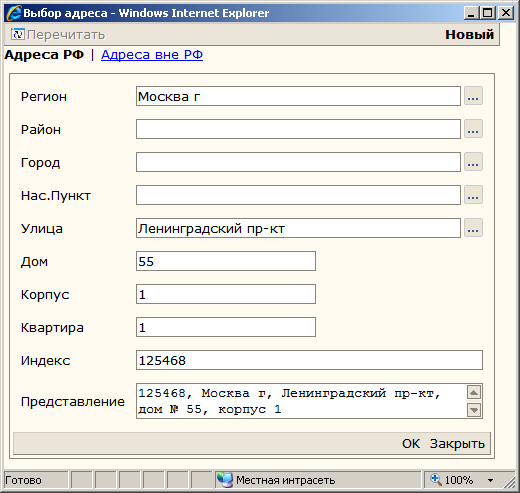This screenshot has height=493, width=520.
Task: Click the Район field label
Action: pos(41,130)
